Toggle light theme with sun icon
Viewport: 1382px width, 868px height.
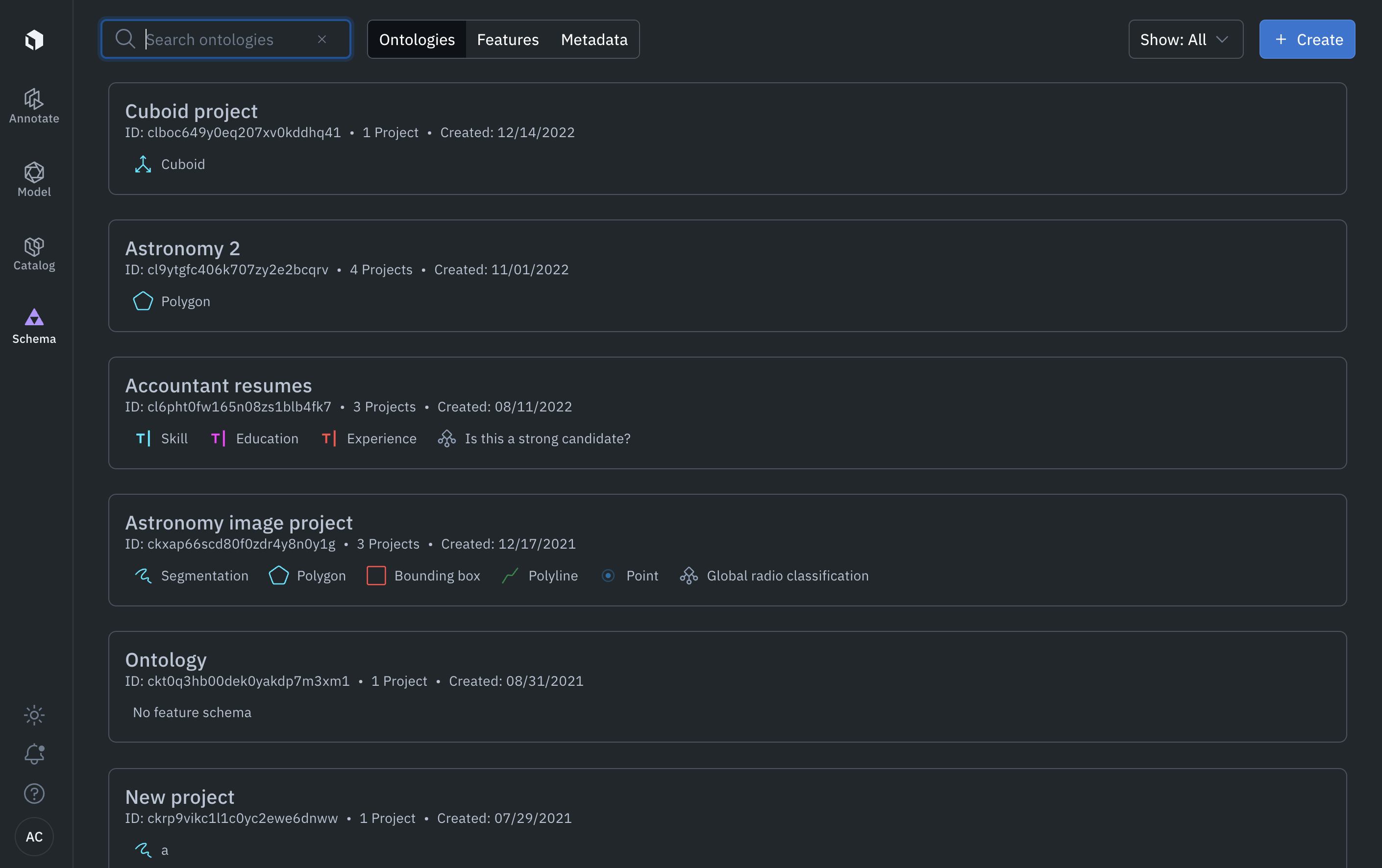[x=34, y=715]
